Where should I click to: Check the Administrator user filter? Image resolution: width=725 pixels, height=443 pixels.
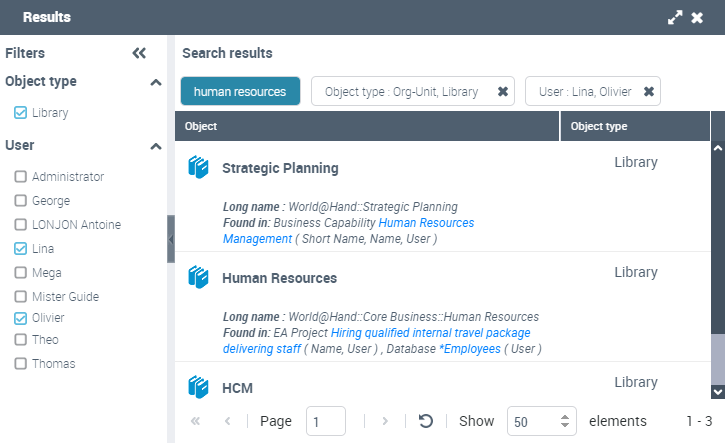click(x=20, y=177)
